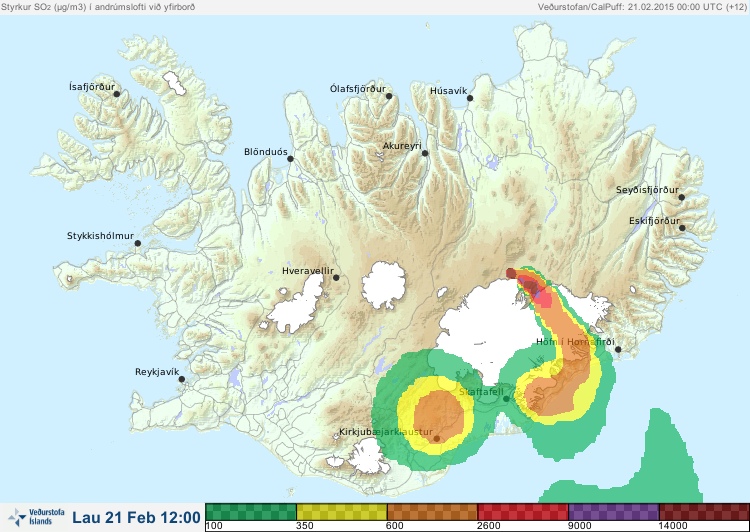Click the Kirkjubæjarklaustur marker dot
The width and height of the screenshot is (750, 532).
pos(436,438)
